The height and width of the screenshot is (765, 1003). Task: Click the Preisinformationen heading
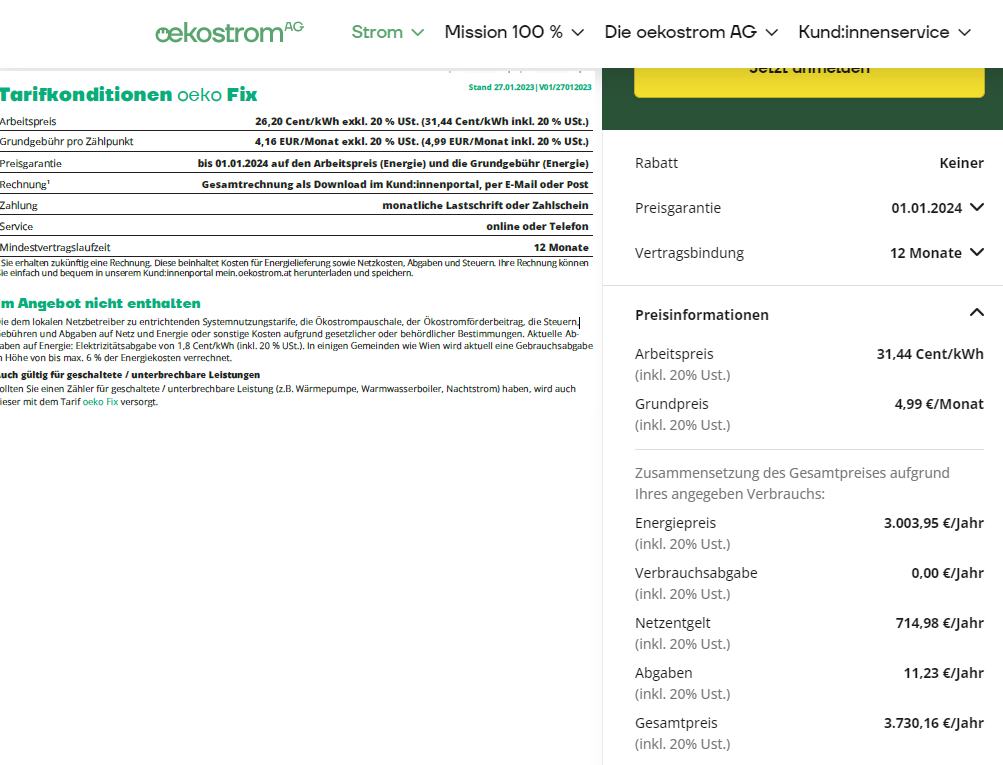pos(702,315)
